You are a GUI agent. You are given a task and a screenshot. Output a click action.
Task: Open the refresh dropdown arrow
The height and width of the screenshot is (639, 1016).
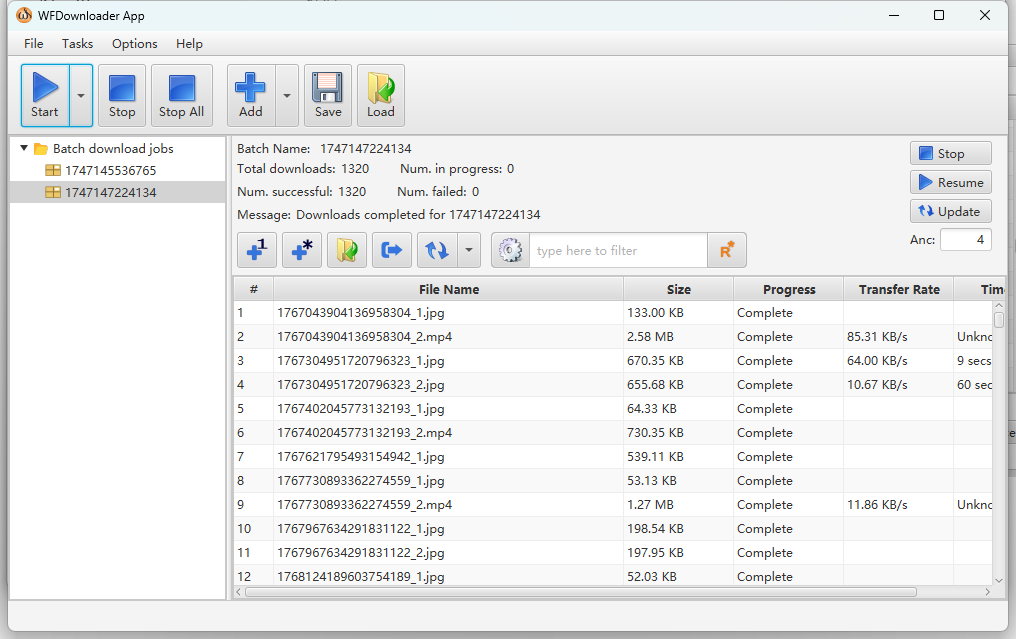click(469, 250)
